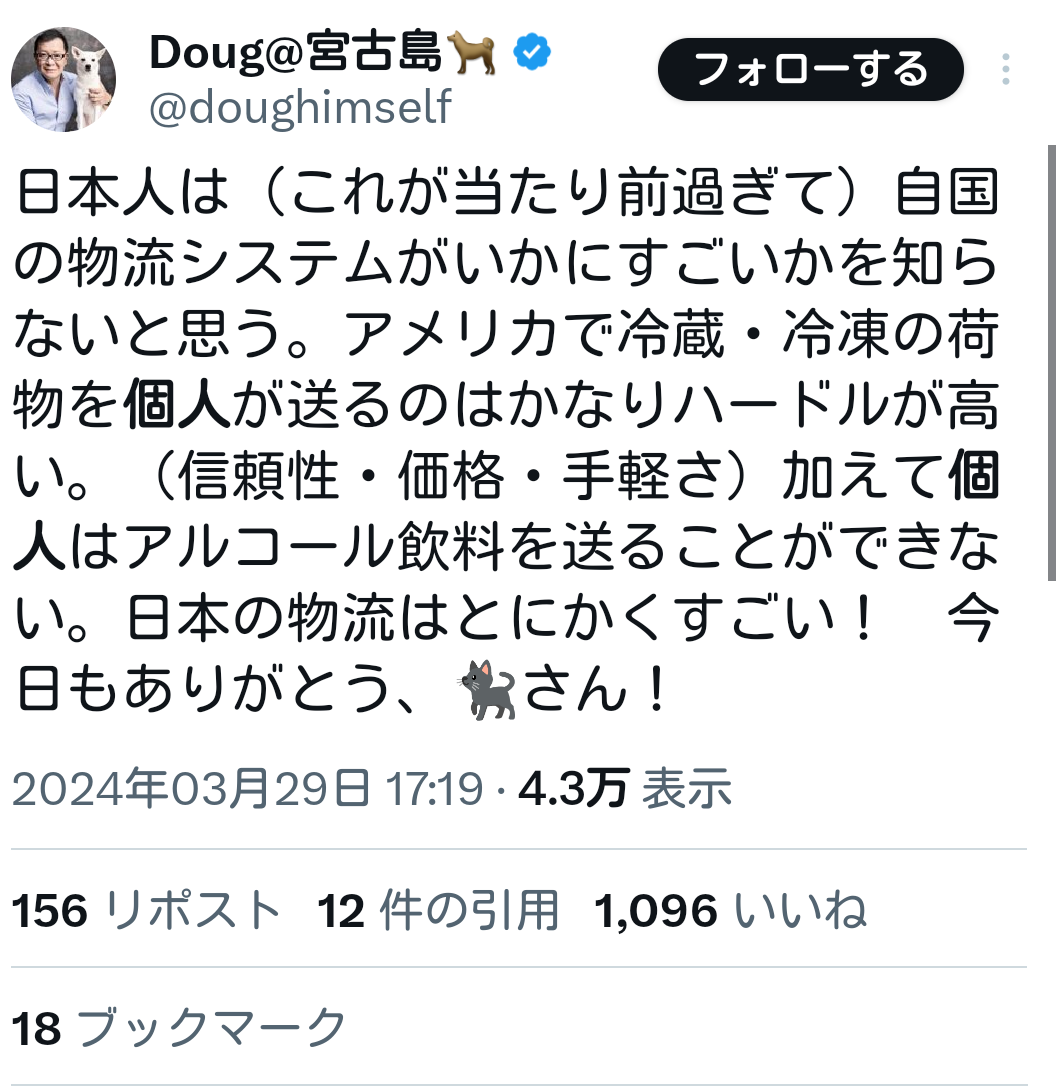
Task: Open the 156 リポスト list
Action: click(146, 910)
